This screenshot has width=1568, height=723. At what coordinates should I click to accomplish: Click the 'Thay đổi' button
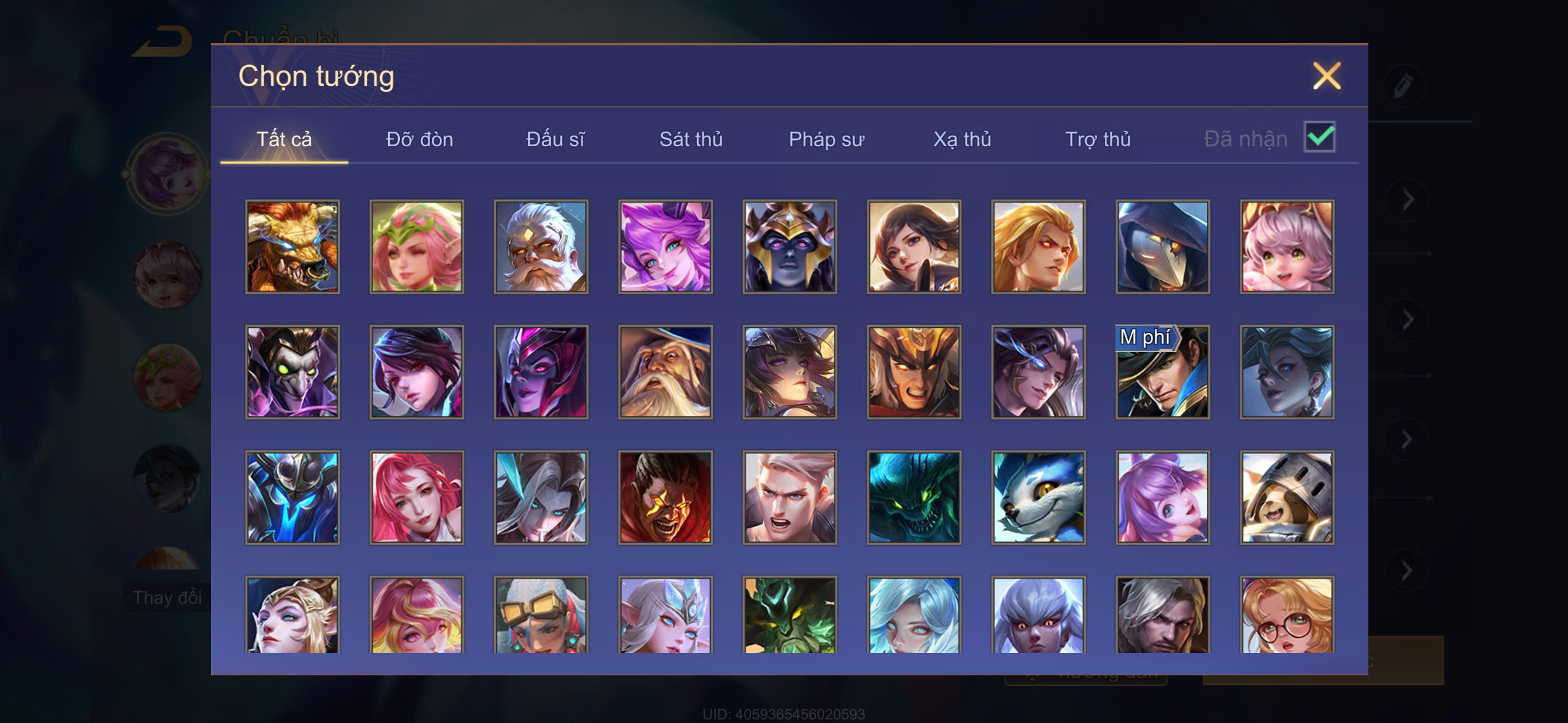(167, 597)
